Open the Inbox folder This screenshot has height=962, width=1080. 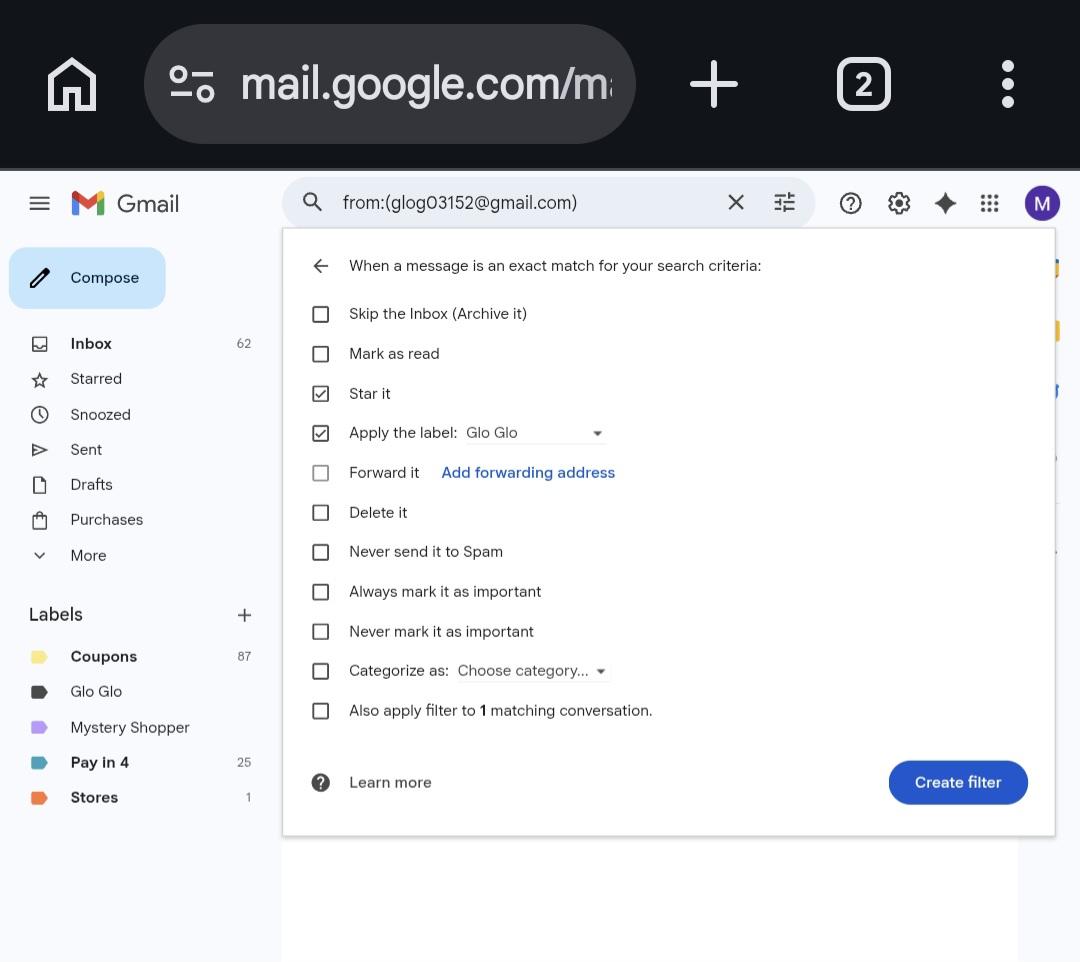[x=91, y=344]
